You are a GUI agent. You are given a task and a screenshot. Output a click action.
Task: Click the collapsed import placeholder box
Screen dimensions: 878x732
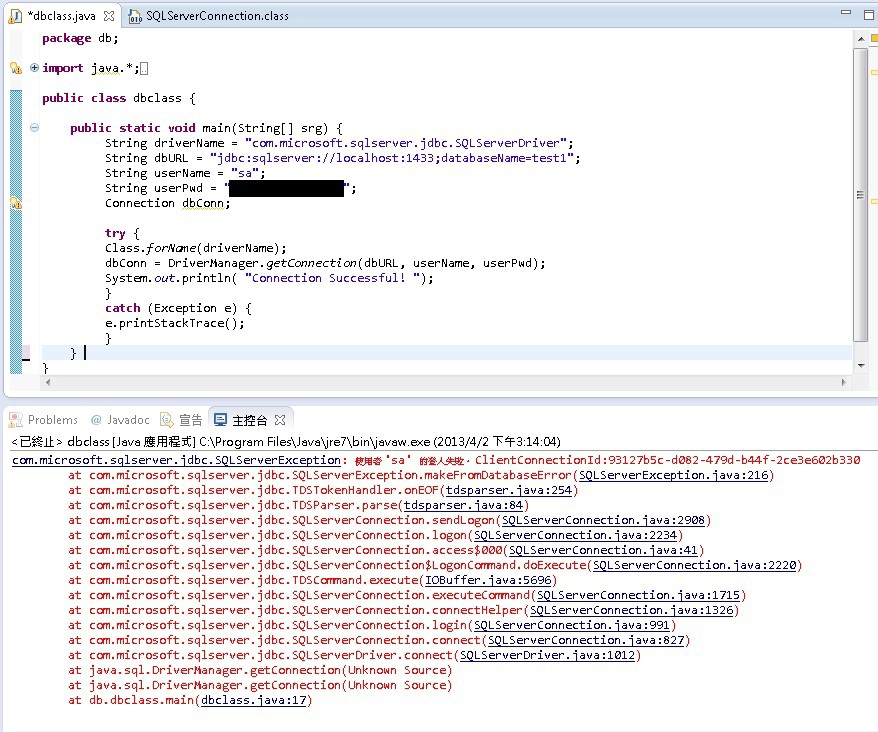click(144, 68)
